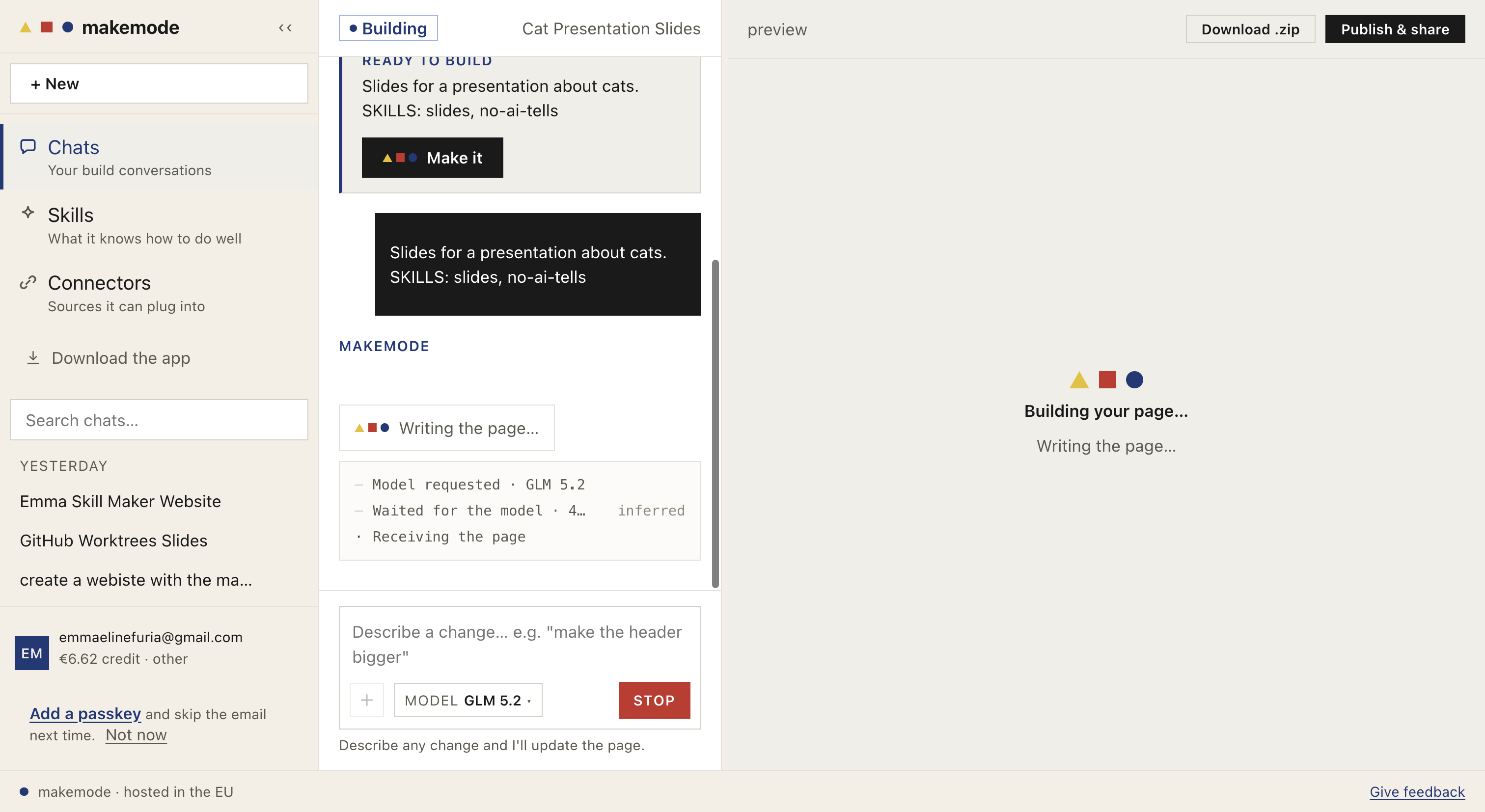Click Publish & share
Screen dimensions: 1485x812
point(1395,29)
